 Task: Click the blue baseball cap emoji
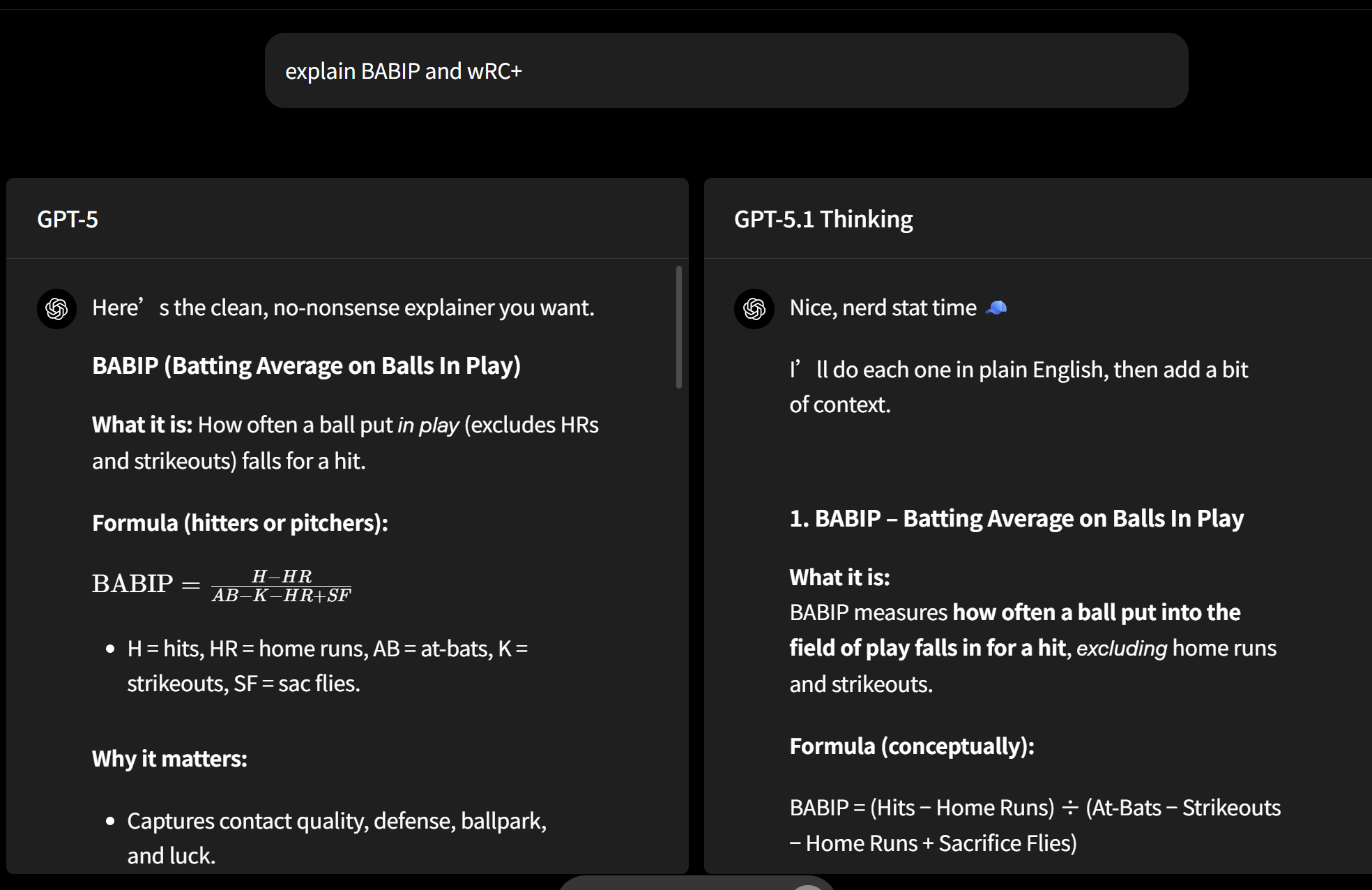coord(996,308)
